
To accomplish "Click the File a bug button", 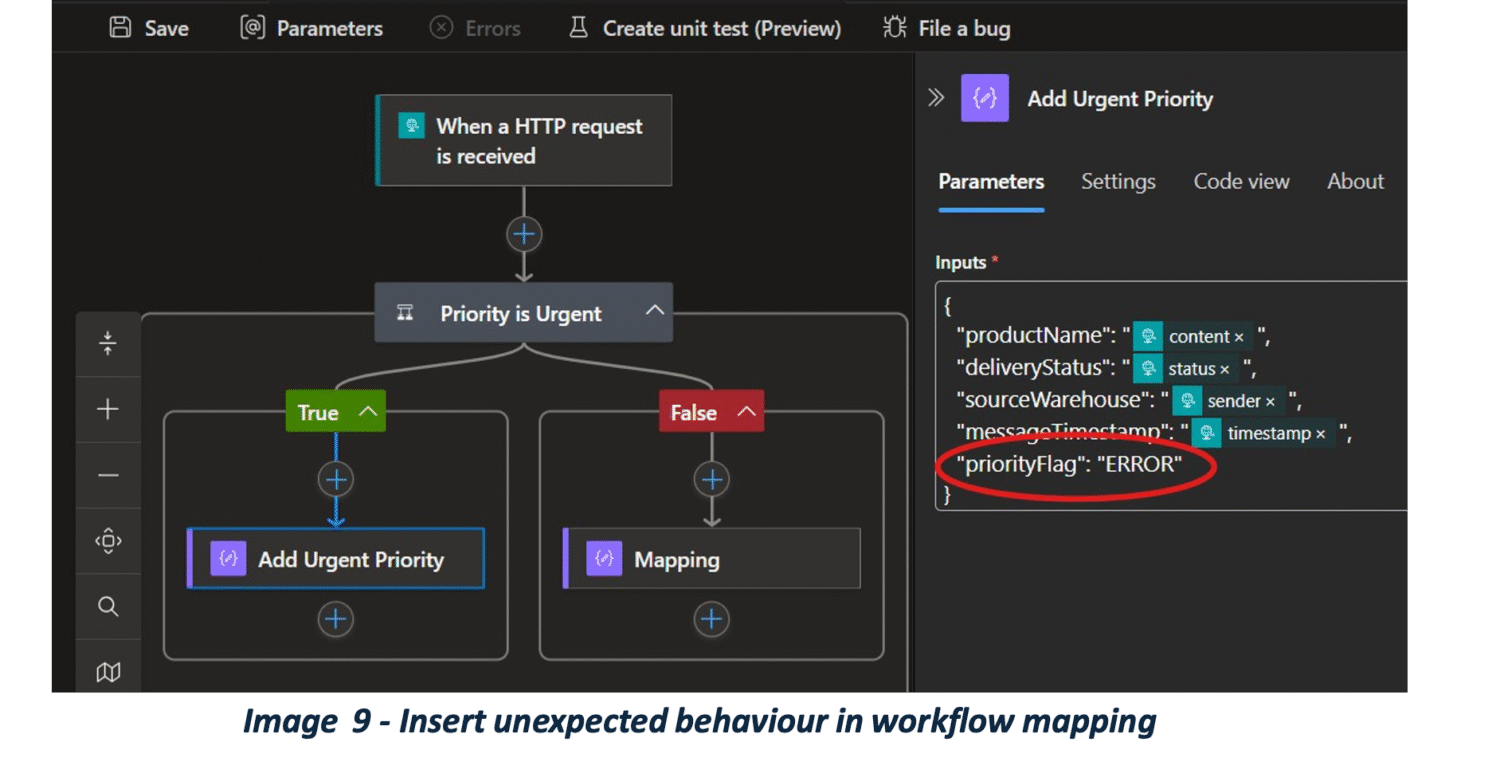I will point(946,28).
